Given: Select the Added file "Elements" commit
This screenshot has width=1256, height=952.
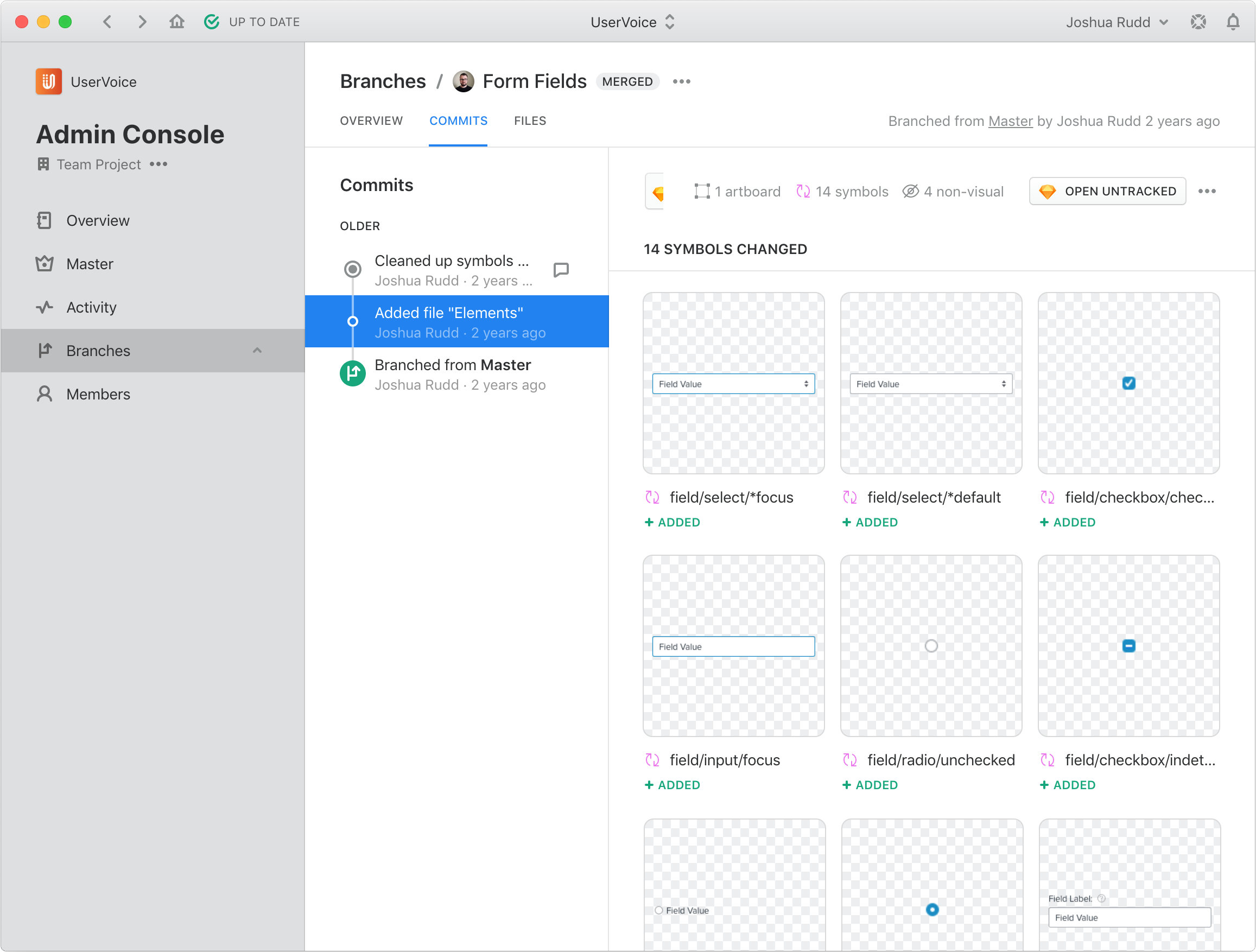Looking at the screenshot, I should click(x=457, y=321).
